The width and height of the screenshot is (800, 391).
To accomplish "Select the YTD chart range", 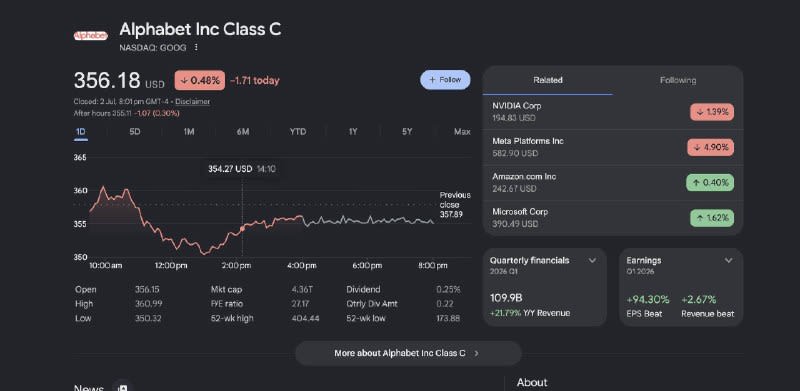I will [x=298, y=132].
